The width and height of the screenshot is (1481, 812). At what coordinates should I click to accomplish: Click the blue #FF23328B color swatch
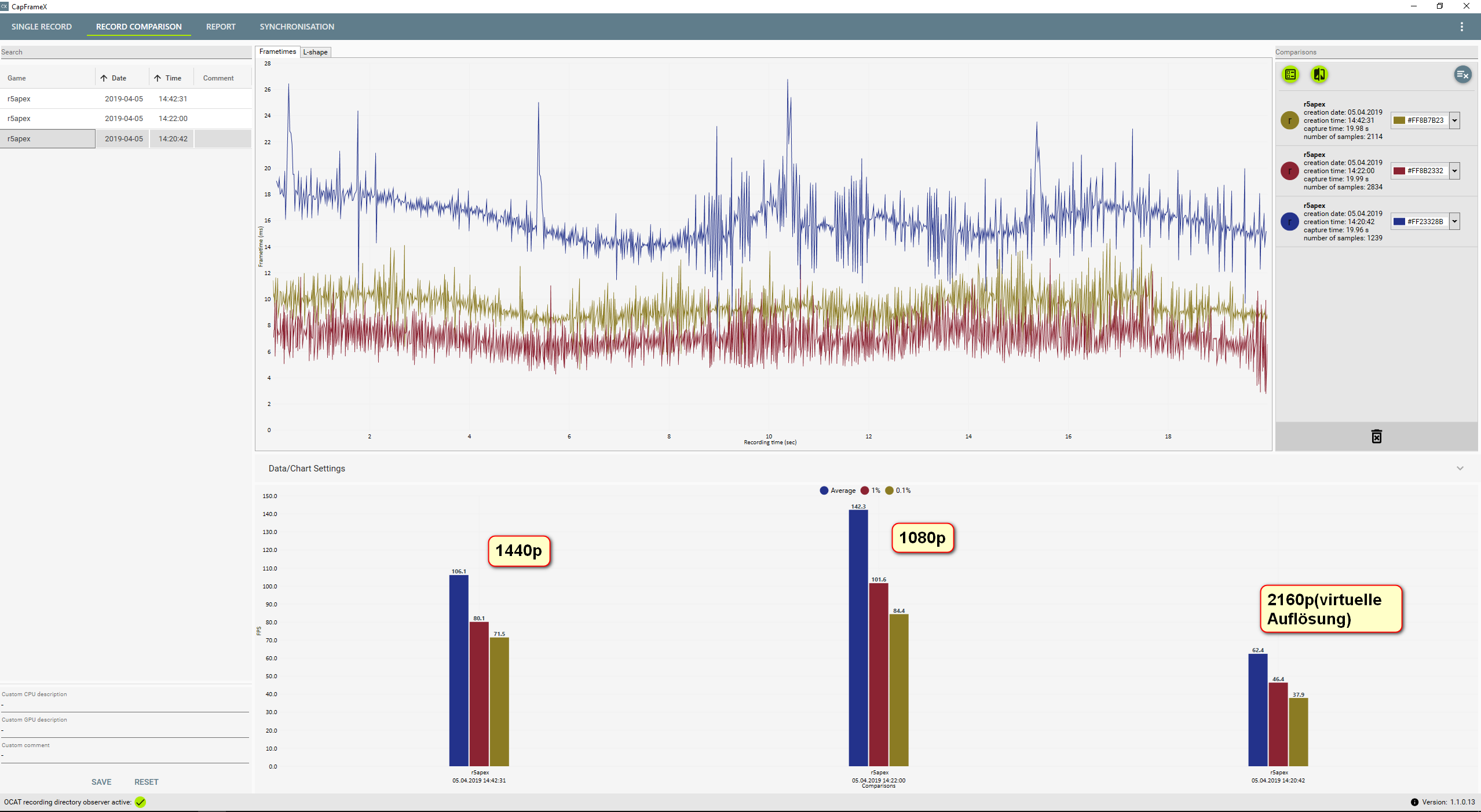coord(1399,222)
